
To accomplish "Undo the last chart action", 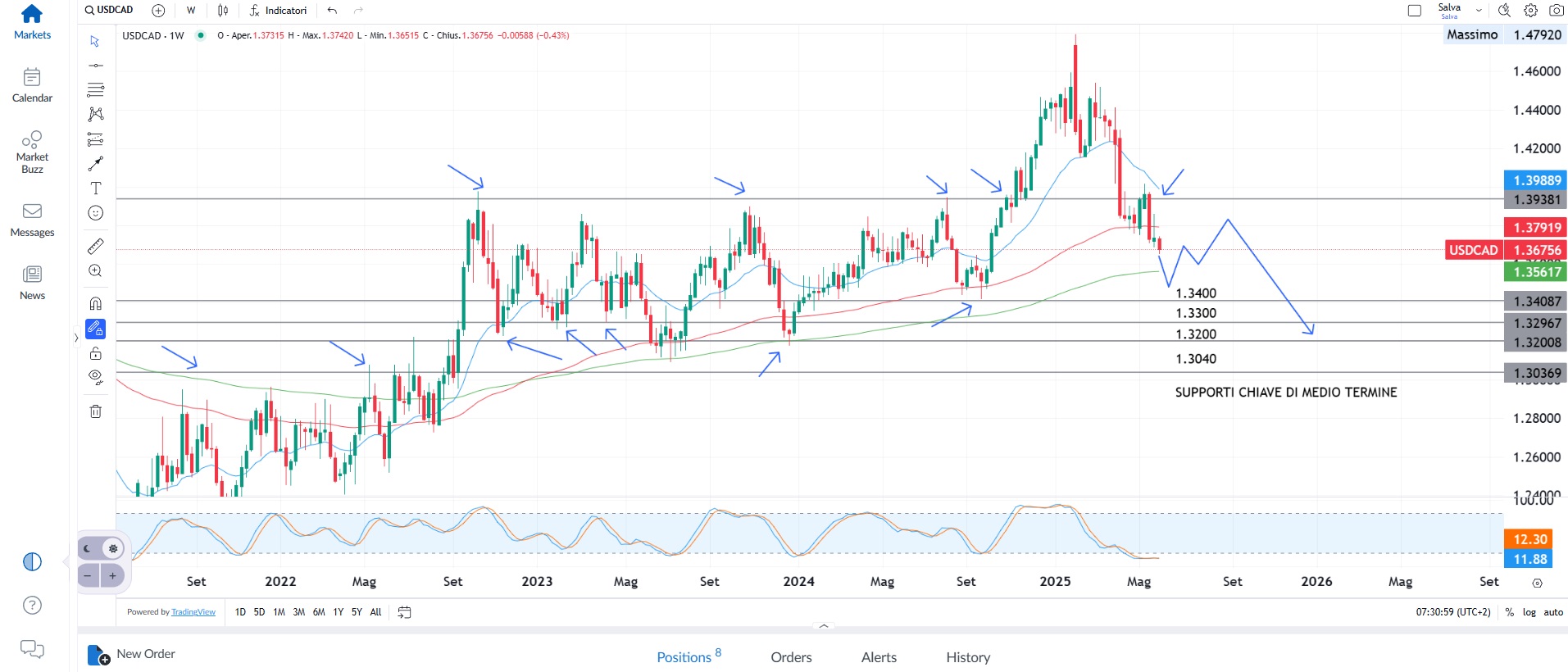I will (332, 11).
